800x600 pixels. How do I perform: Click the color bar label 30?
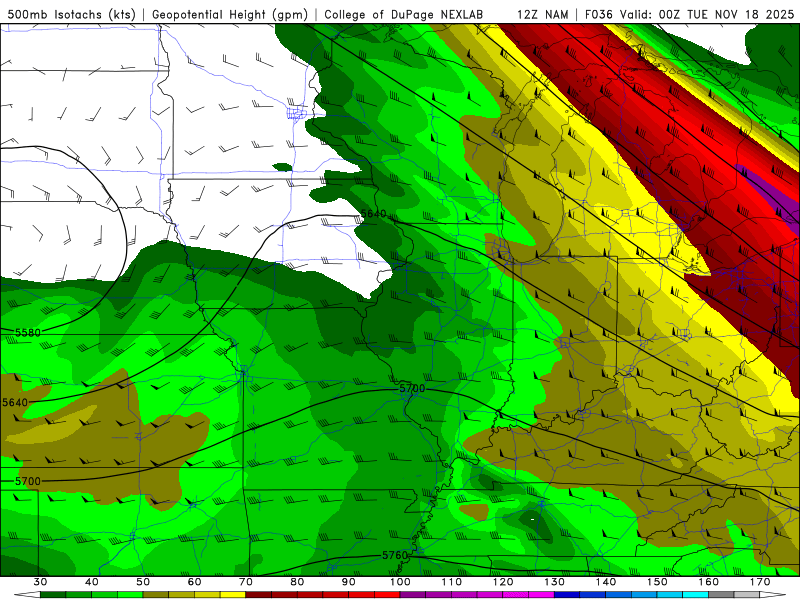pyautogui.click(x=40, y=582)
